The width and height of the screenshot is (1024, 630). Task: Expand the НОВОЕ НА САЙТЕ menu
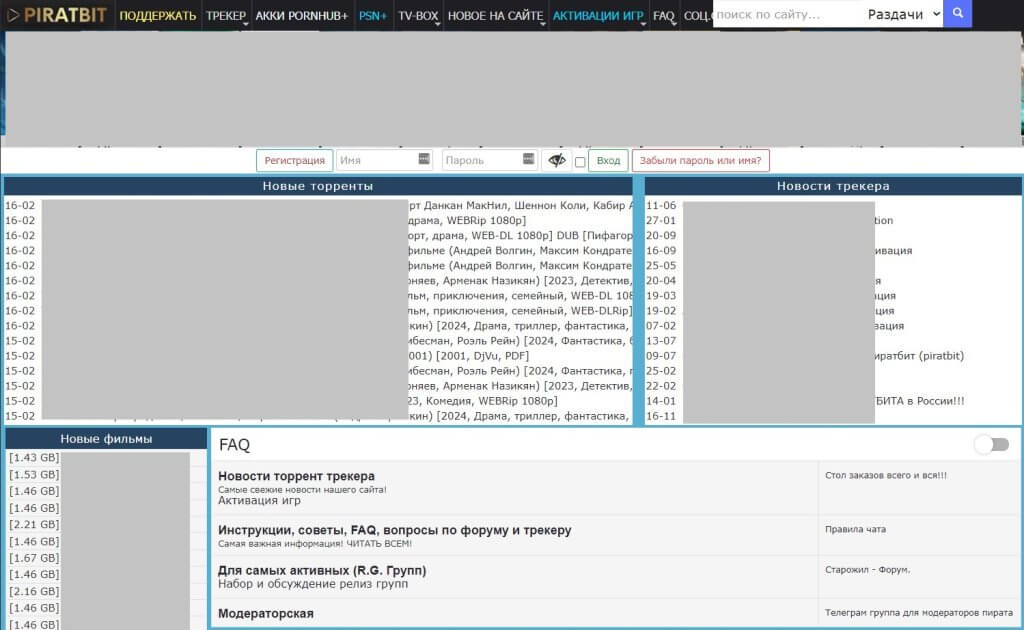pos(495,16)
